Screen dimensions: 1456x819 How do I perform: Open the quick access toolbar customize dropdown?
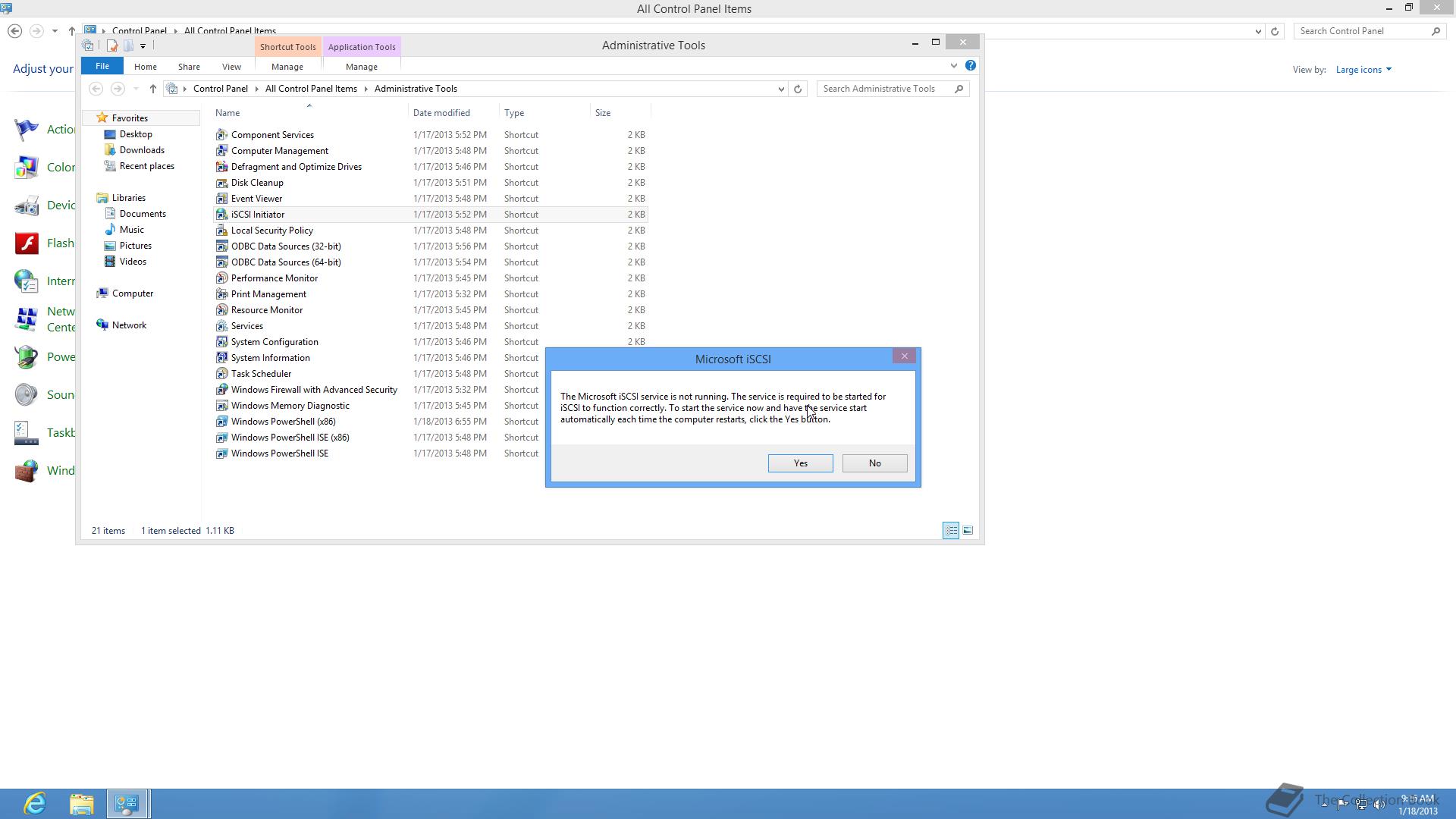coord(143,46)
